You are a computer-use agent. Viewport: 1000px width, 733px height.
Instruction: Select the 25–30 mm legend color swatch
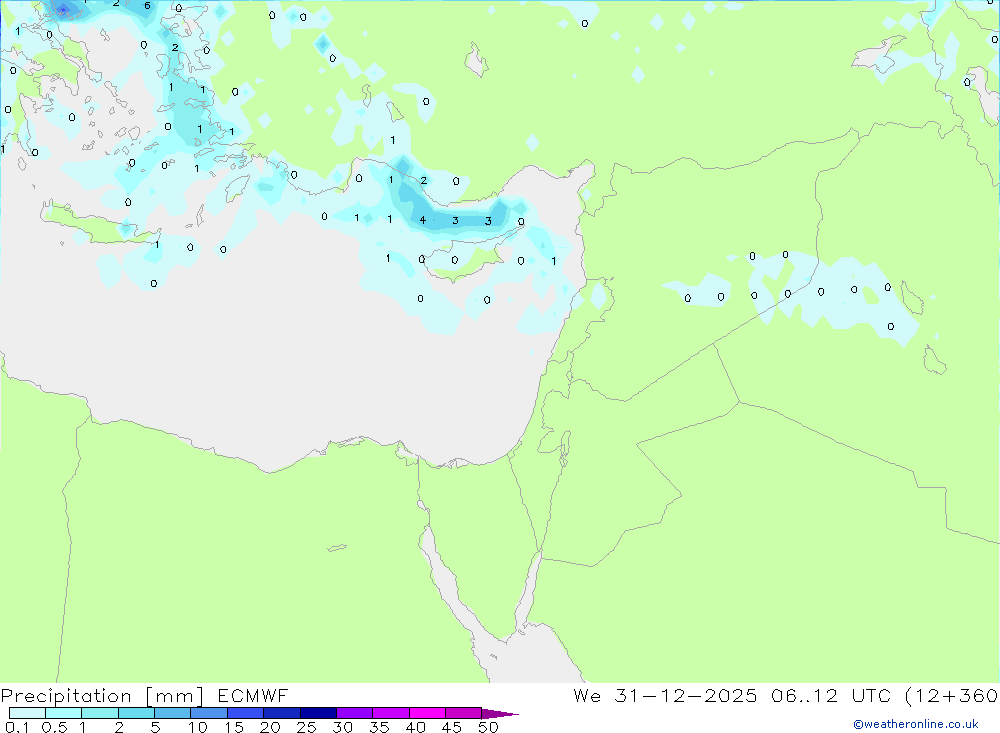[318, 713]
